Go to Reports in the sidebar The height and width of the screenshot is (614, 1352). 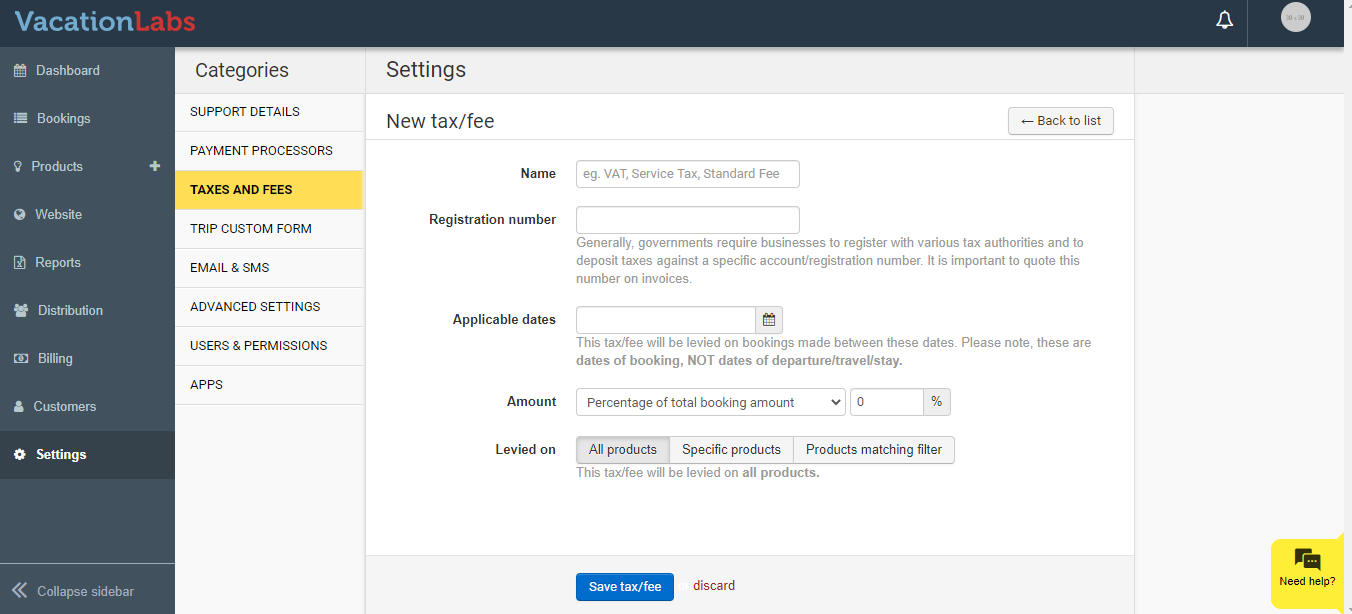click(x=57, y=263)
